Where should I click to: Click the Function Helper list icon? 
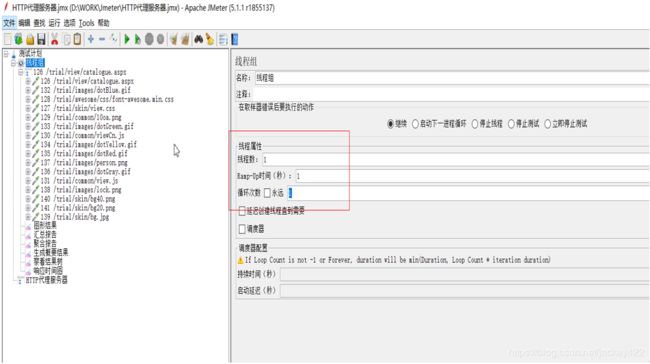223,39
